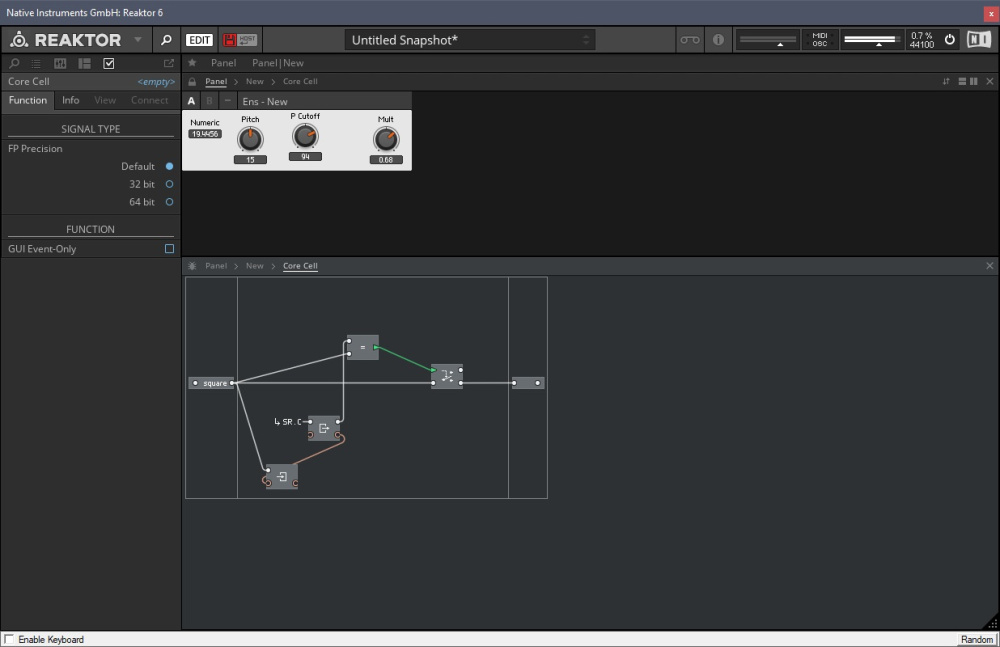
Task: Toggle the lock icon in panel breadcrumb
Action: click(192, 82)
